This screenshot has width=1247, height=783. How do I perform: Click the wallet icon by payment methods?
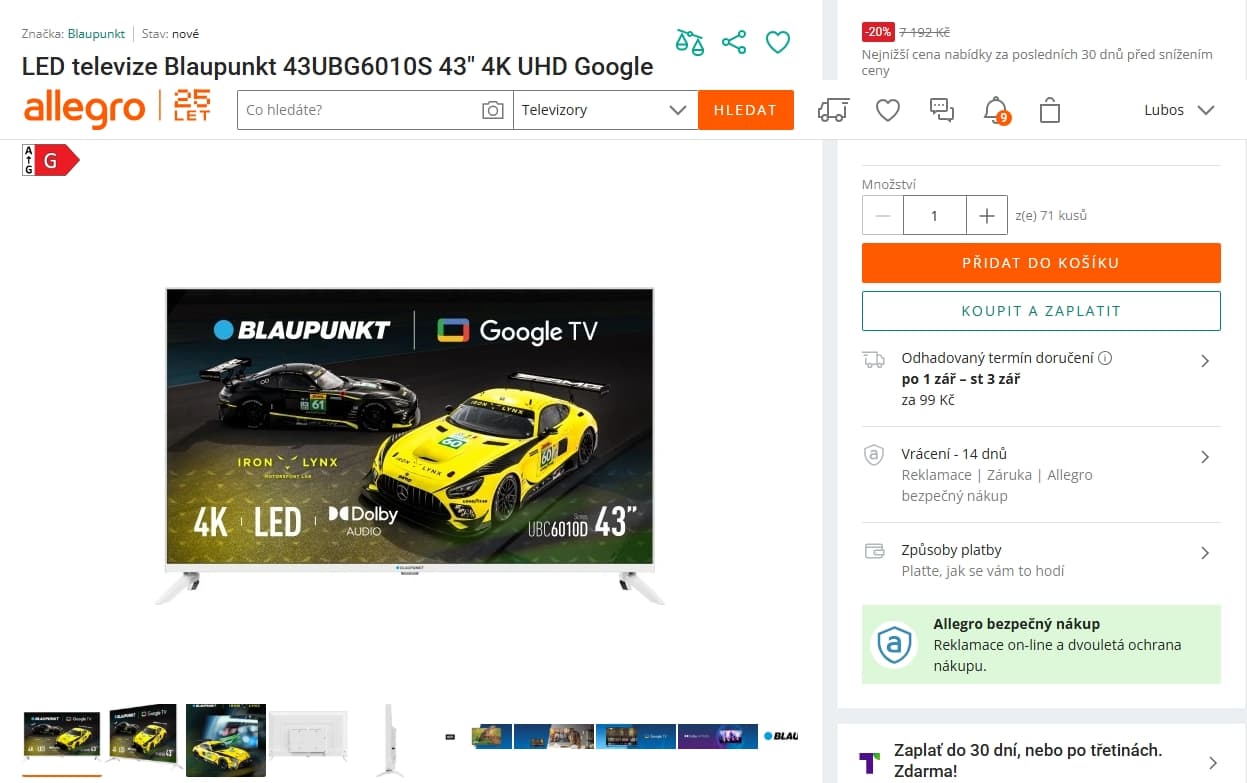(x=874, y=551)
